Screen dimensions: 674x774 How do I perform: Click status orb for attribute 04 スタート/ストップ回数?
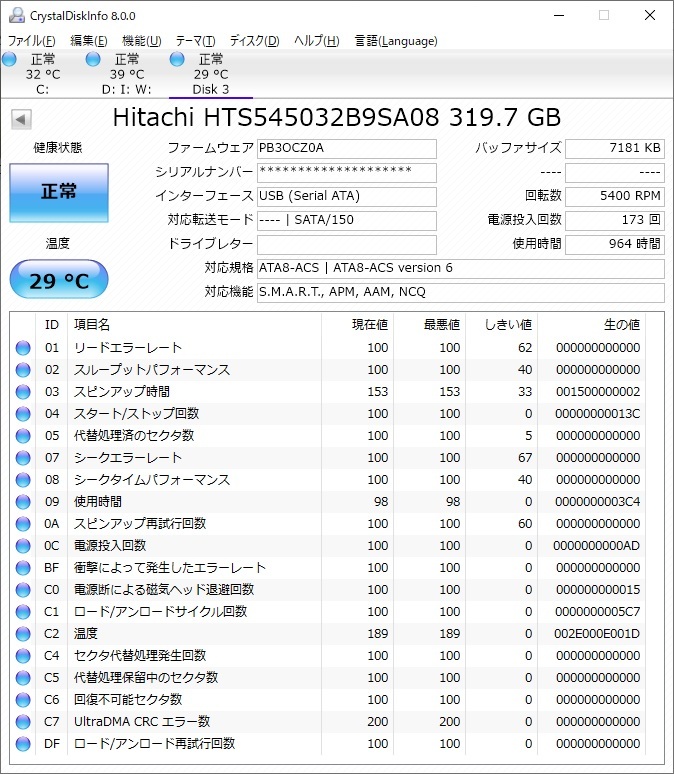pyautogui.click(x=23, y=414)
